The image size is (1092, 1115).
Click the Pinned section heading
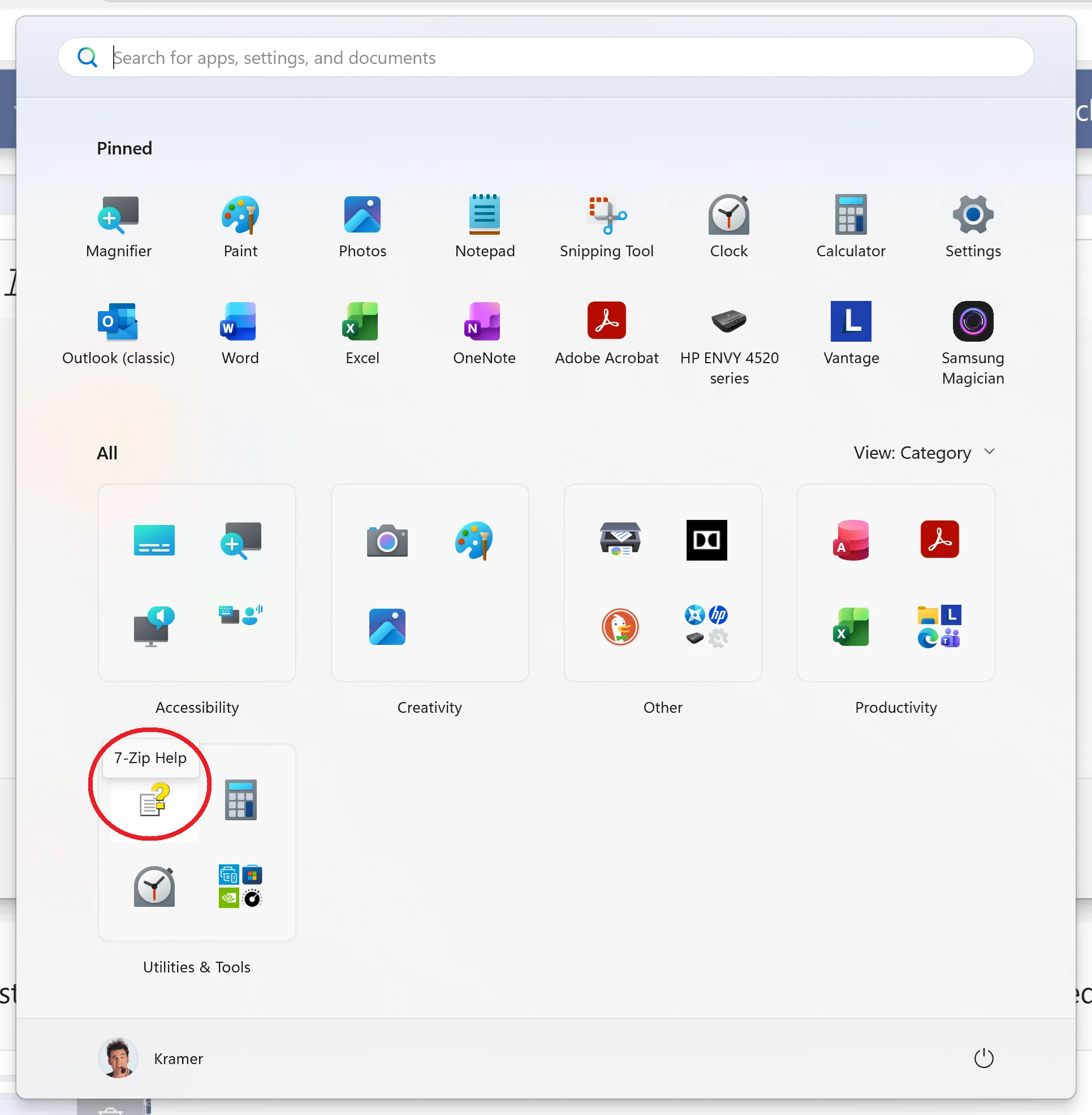[124, 149]
